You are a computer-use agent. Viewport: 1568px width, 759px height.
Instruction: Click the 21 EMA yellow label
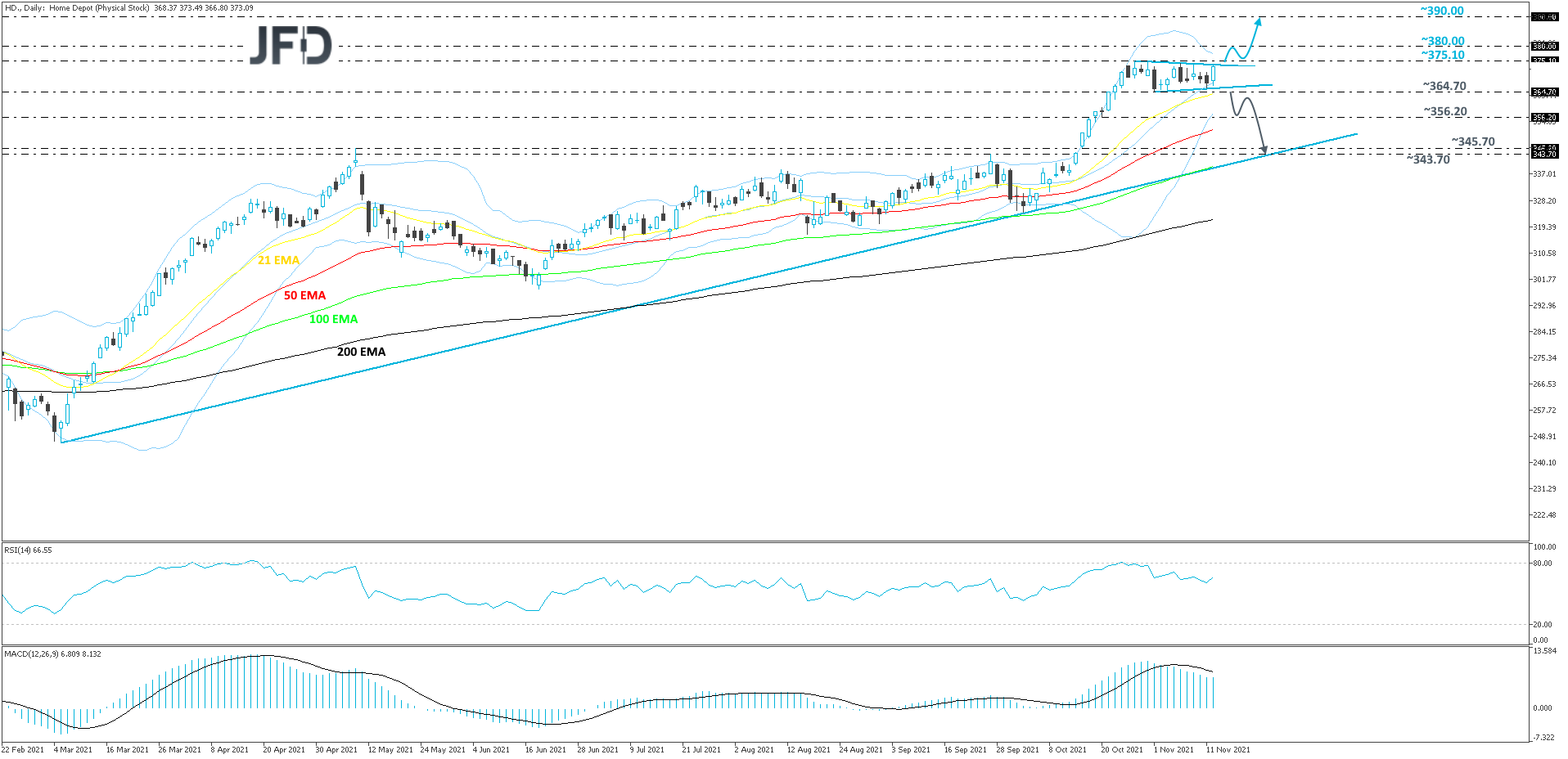(x=277, y=260)
